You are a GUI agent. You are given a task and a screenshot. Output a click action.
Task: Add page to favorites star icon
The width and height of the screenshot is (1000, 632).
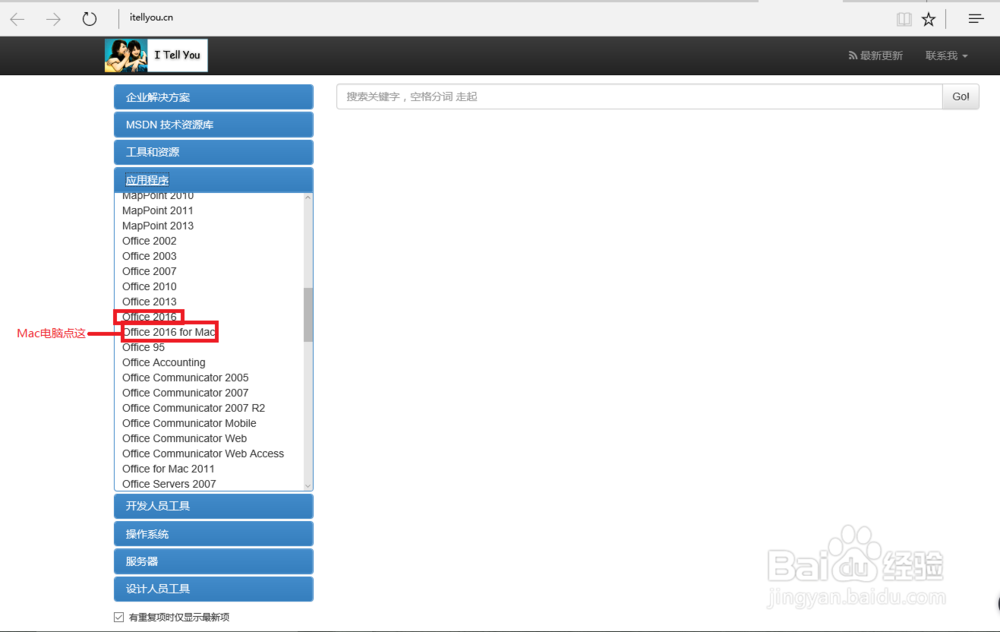929,19
